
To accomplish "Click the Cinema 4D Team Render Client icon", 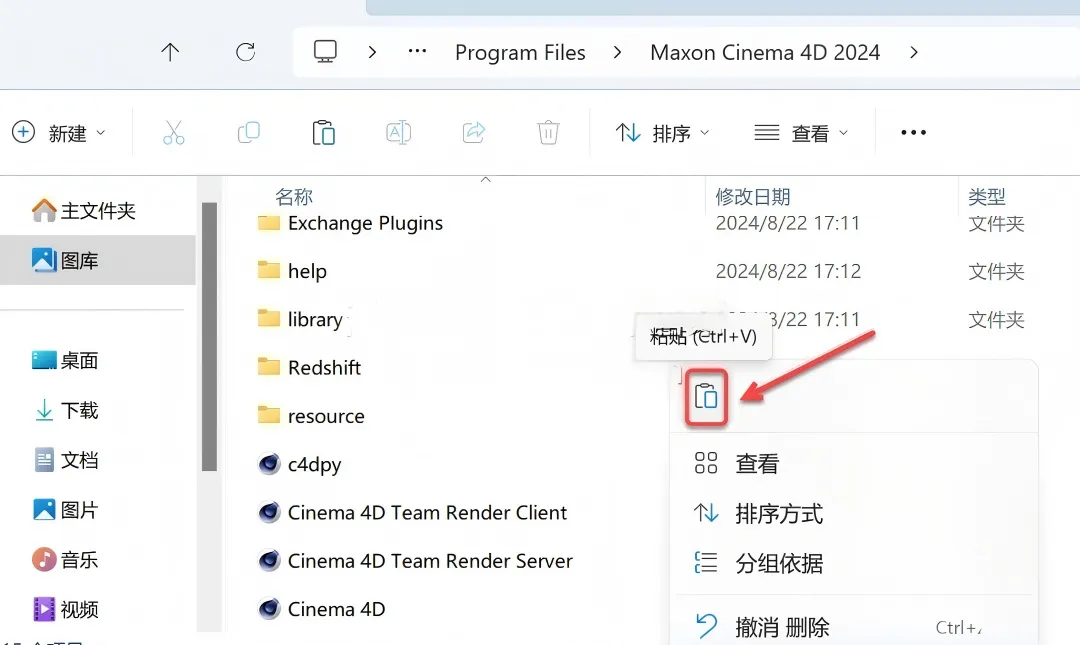I will point(269,512).
